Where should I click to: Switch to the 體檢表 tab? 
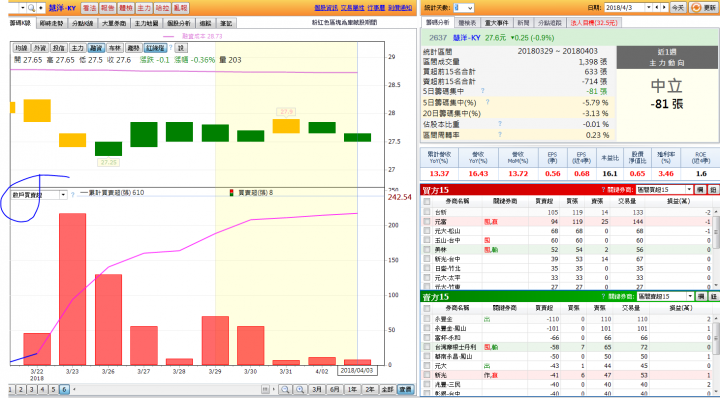467,22
